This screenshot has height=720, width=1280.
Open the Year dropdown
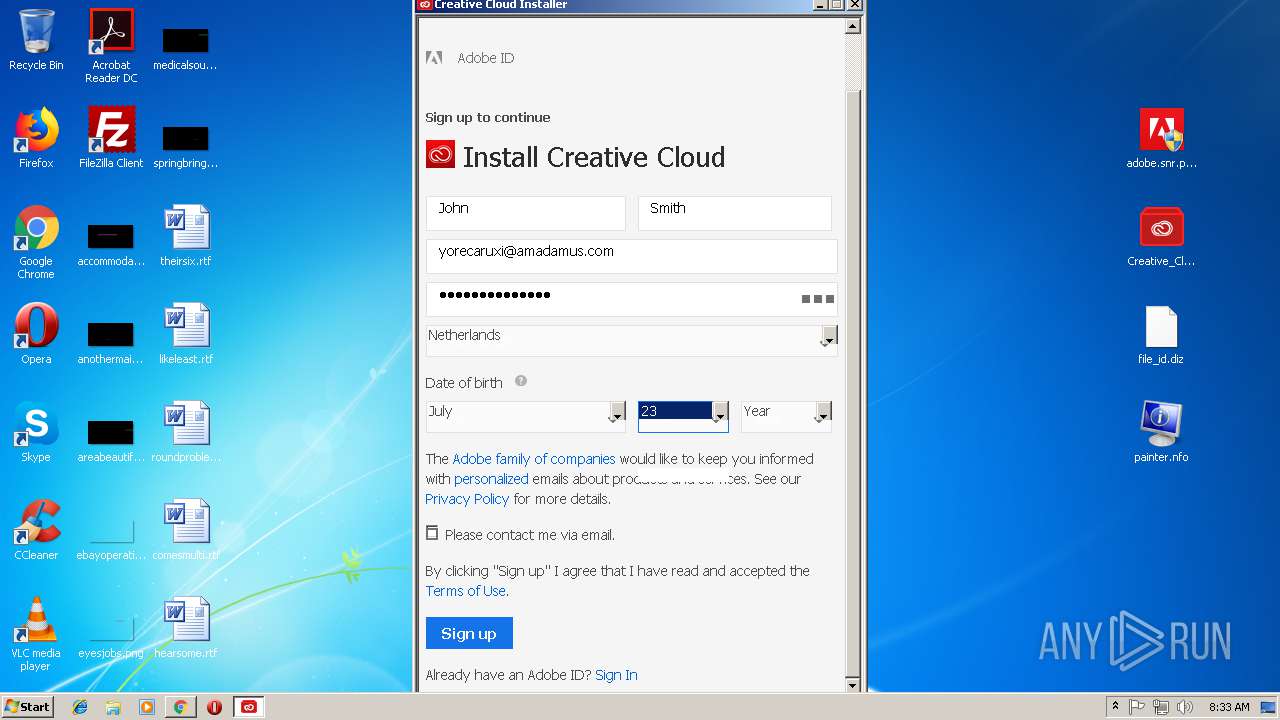[786, 417]
